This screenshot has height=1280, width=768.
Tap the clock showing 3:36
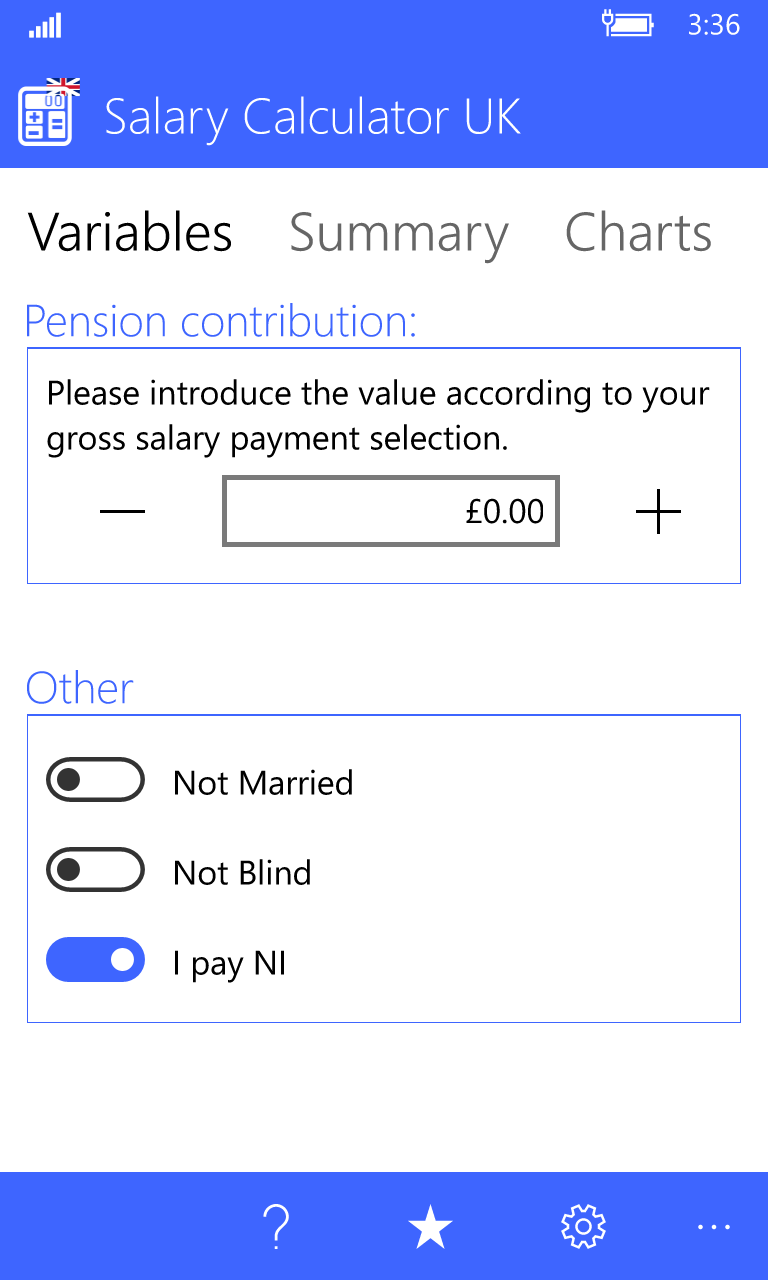[713, 25]
